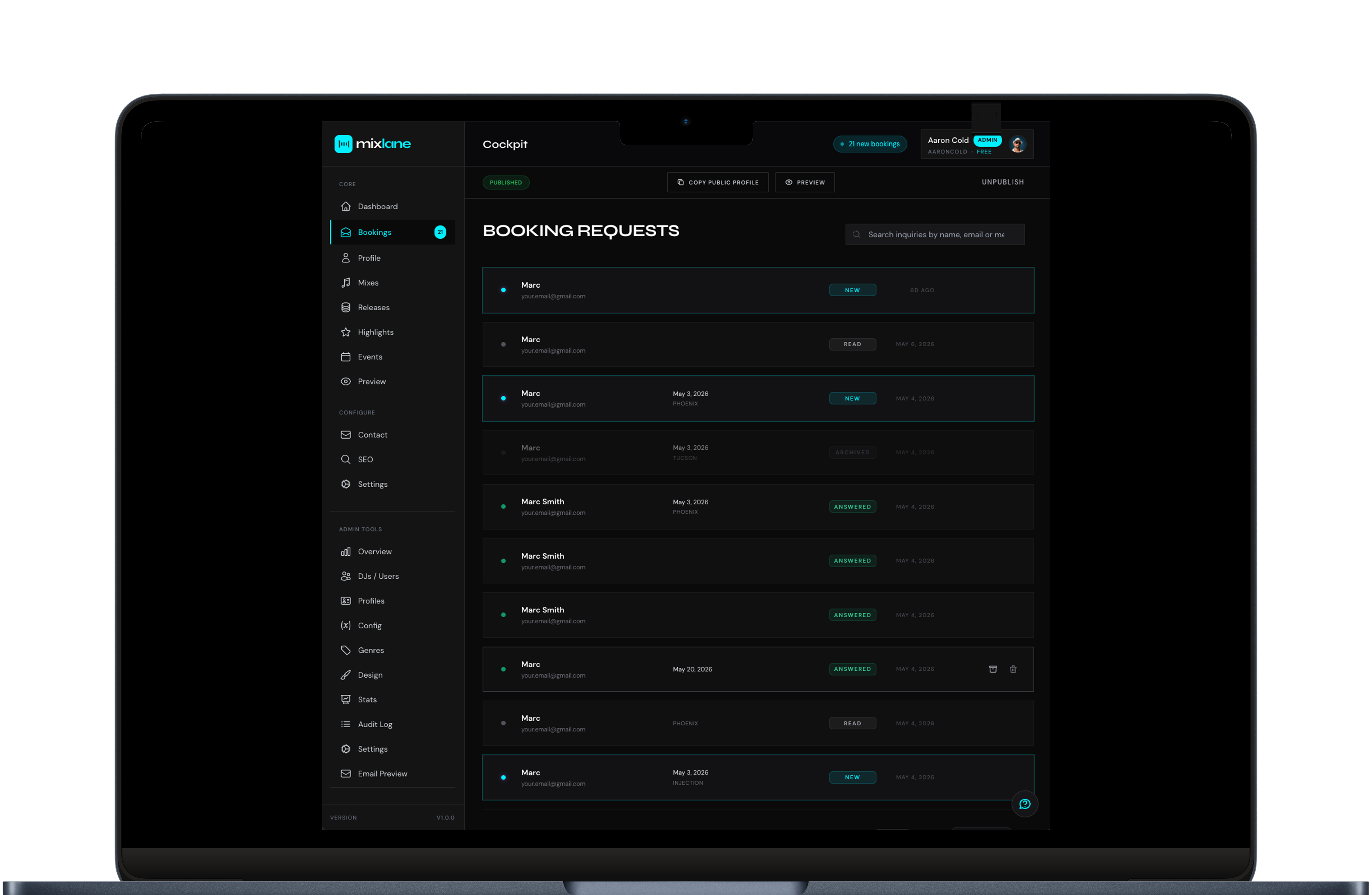Click the Preview button in top bar

[x=805, y=182]
